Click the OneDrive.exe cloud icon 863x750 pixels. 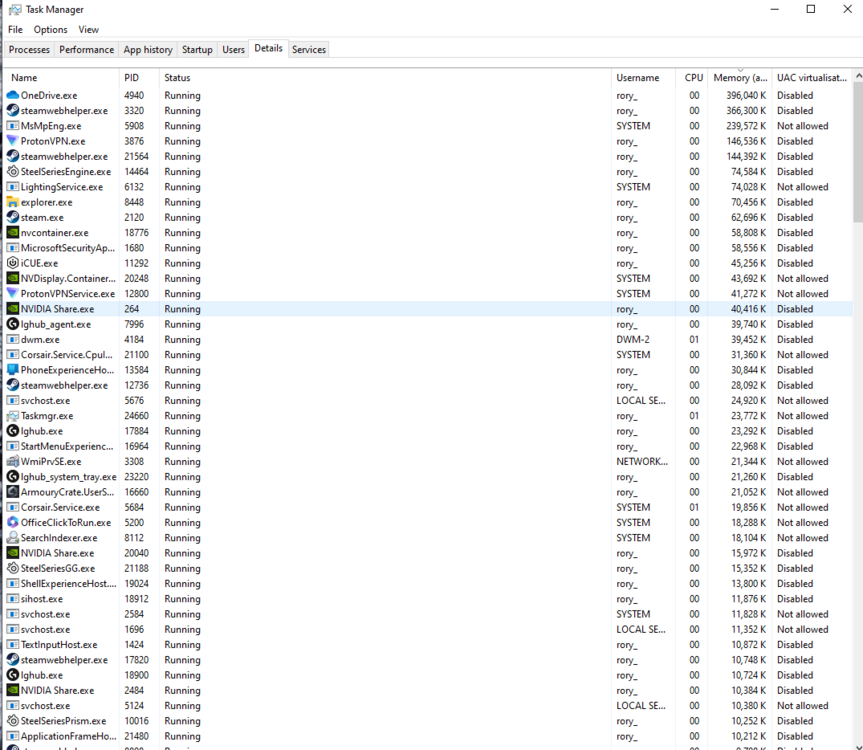[13, 95]
